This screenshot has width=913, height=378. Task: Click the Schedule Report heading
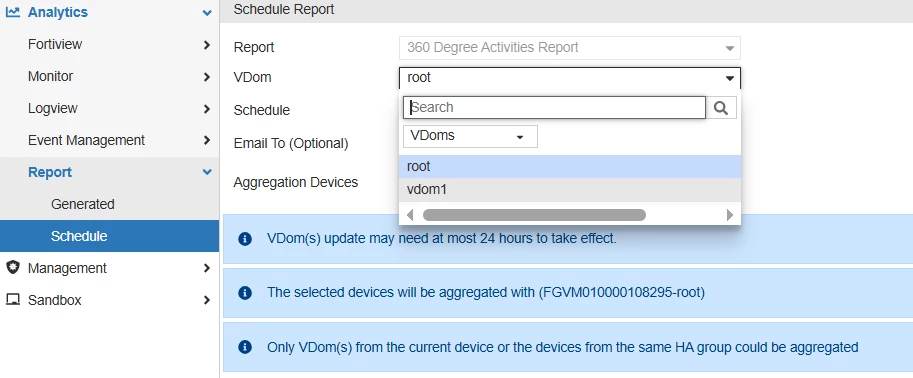click(284, 9)
